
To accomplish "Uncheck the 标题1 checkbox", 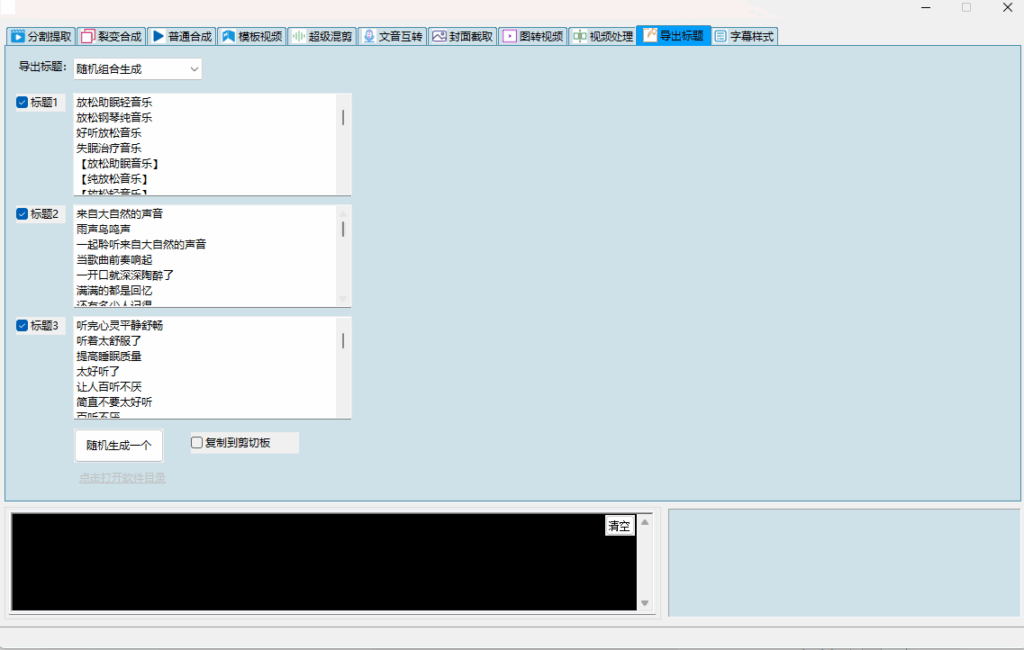I will [x=22, y=103].
